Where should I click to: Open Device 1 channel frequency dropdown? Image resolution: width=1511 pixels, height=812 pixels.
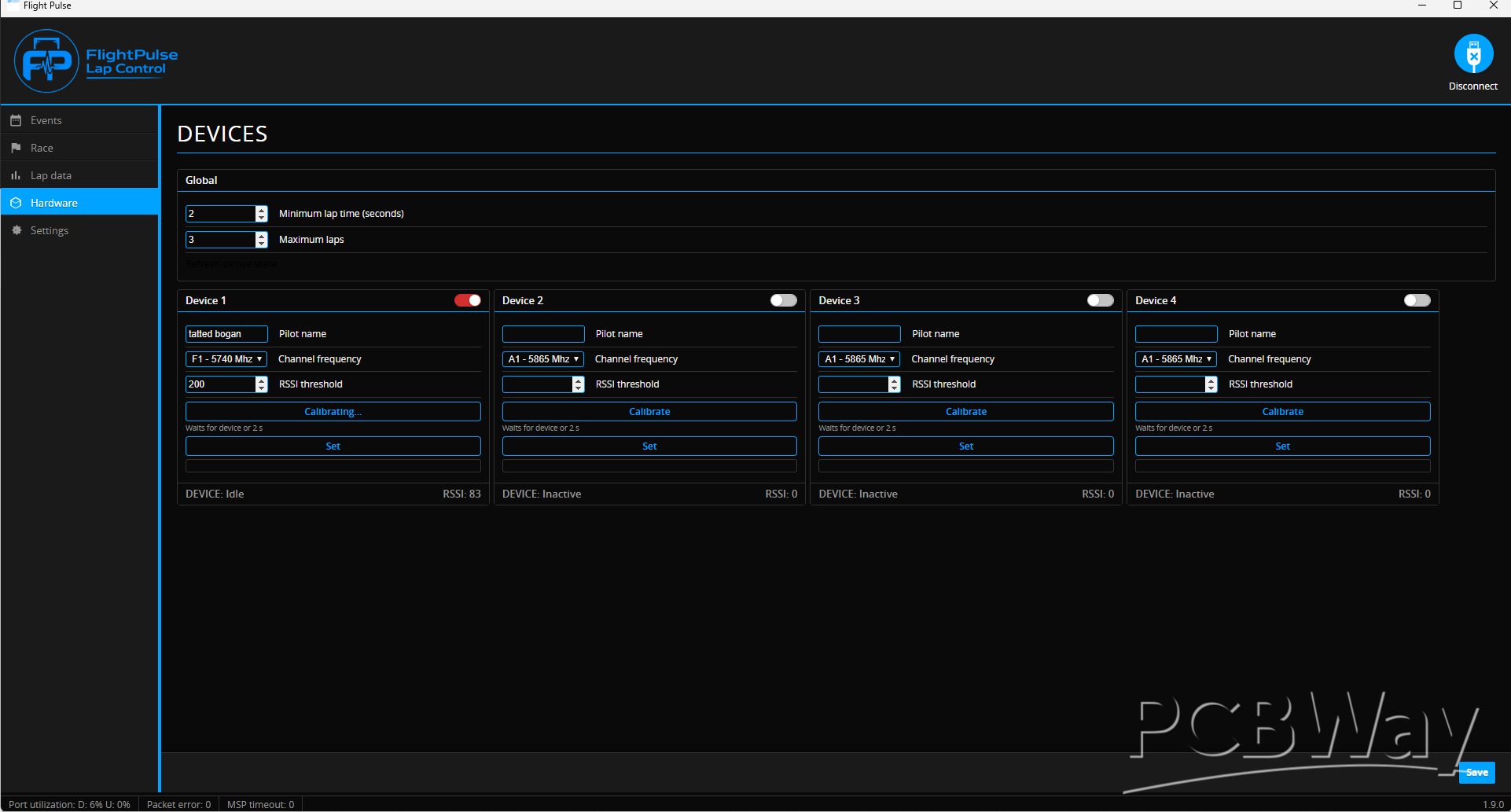point(226,359)
